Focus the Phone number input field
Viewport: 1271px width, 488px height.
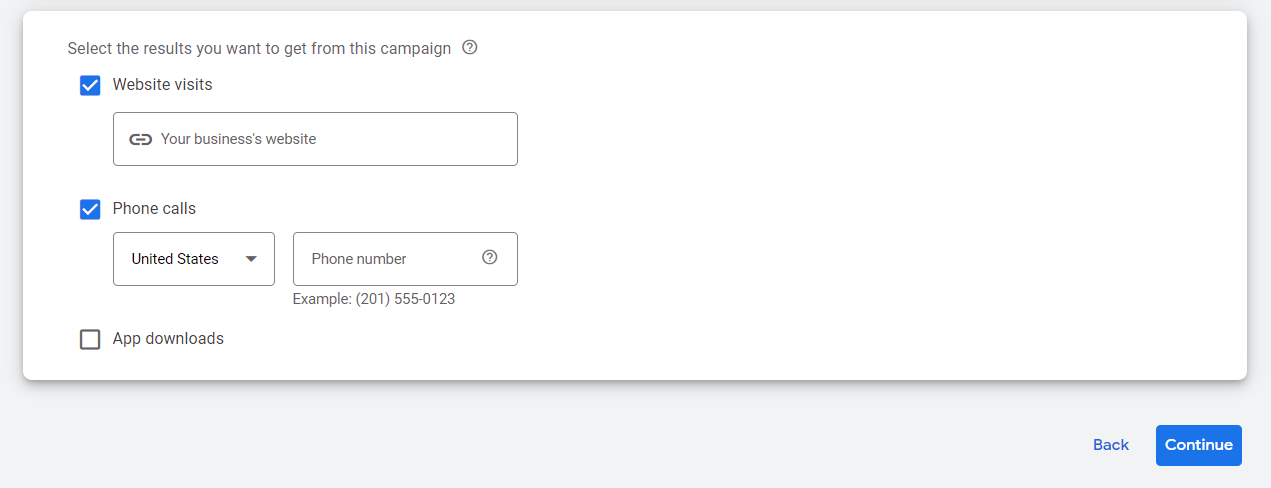[405, 259]
